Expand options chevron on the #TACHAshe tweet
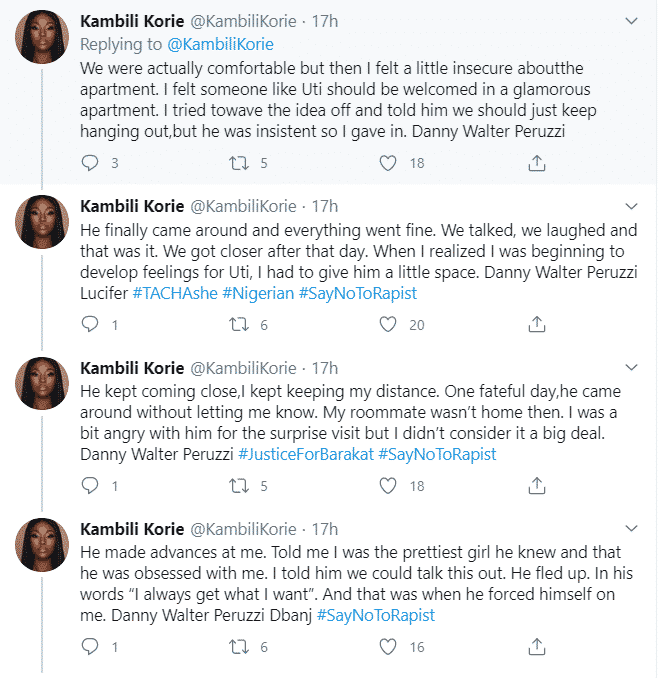The height and width of the screenshot is (678, 660). [631, 206]
